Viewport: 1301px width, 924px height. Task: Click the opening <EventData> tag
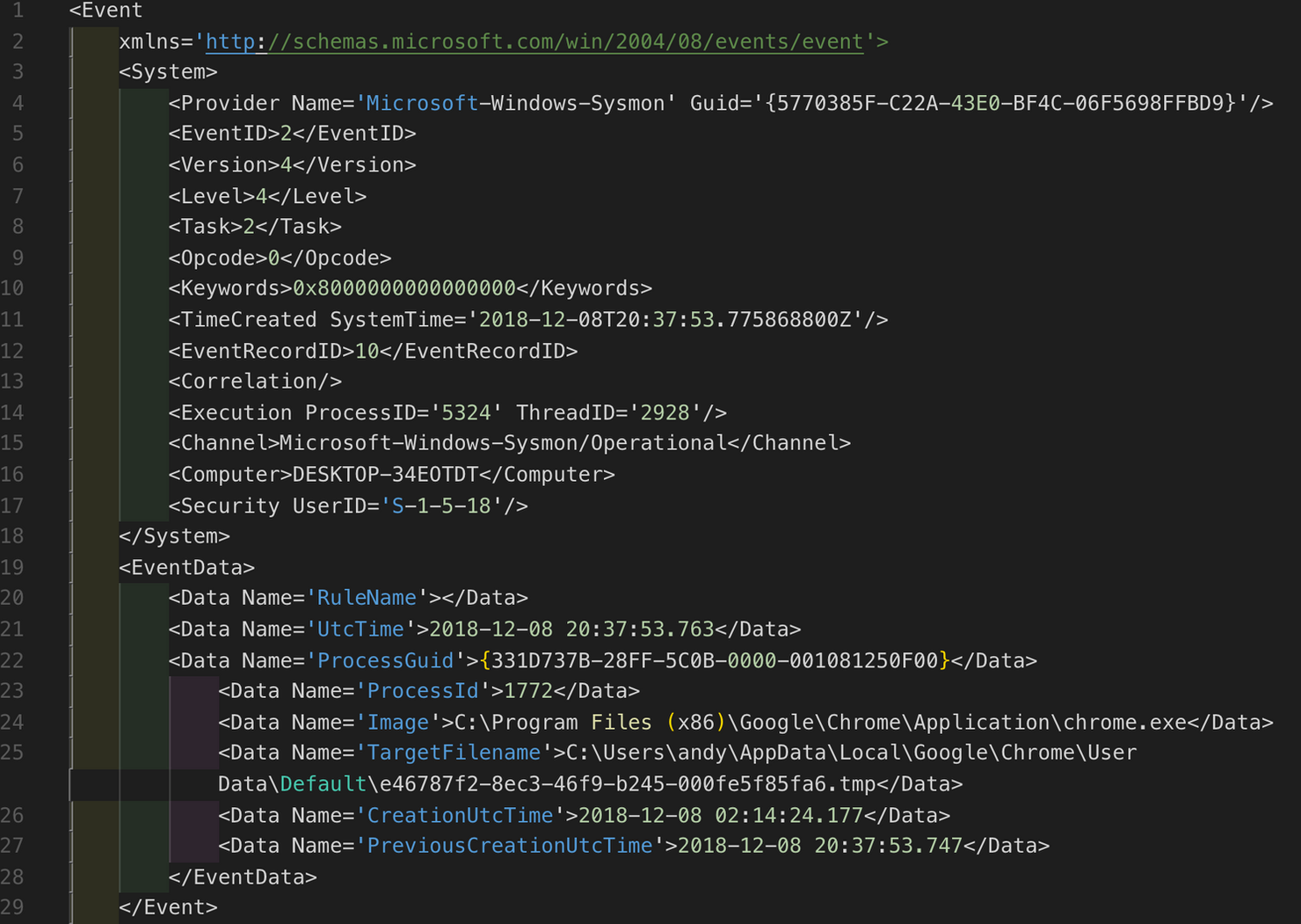click(186, 567)
